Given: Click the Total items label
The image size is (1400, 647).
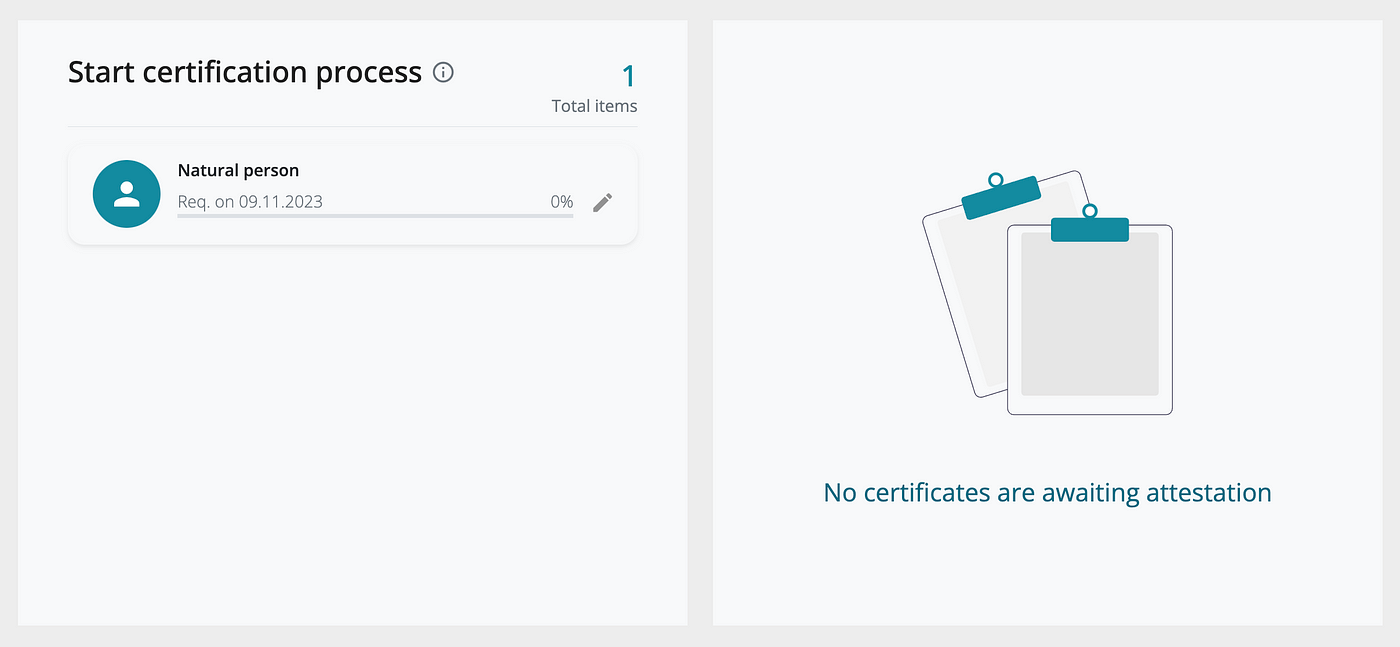Looking at the screenshot, I should (594, 106).
